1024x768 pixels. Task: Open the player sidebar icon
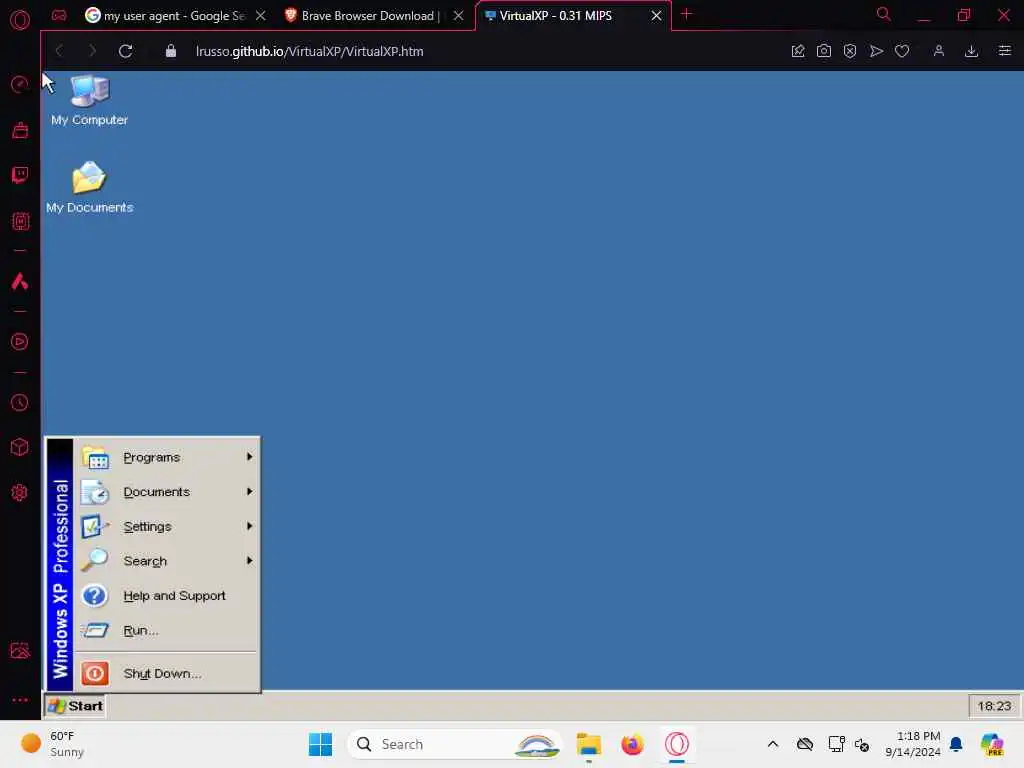coord(20,342)
